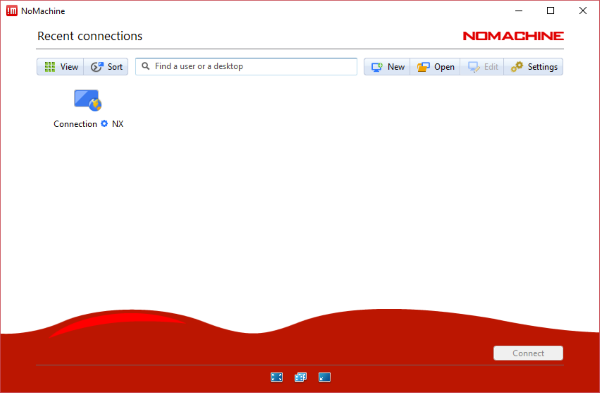Click the Sort connections button
Viewport: 600px width, 393px height.
tap(106, 67)
